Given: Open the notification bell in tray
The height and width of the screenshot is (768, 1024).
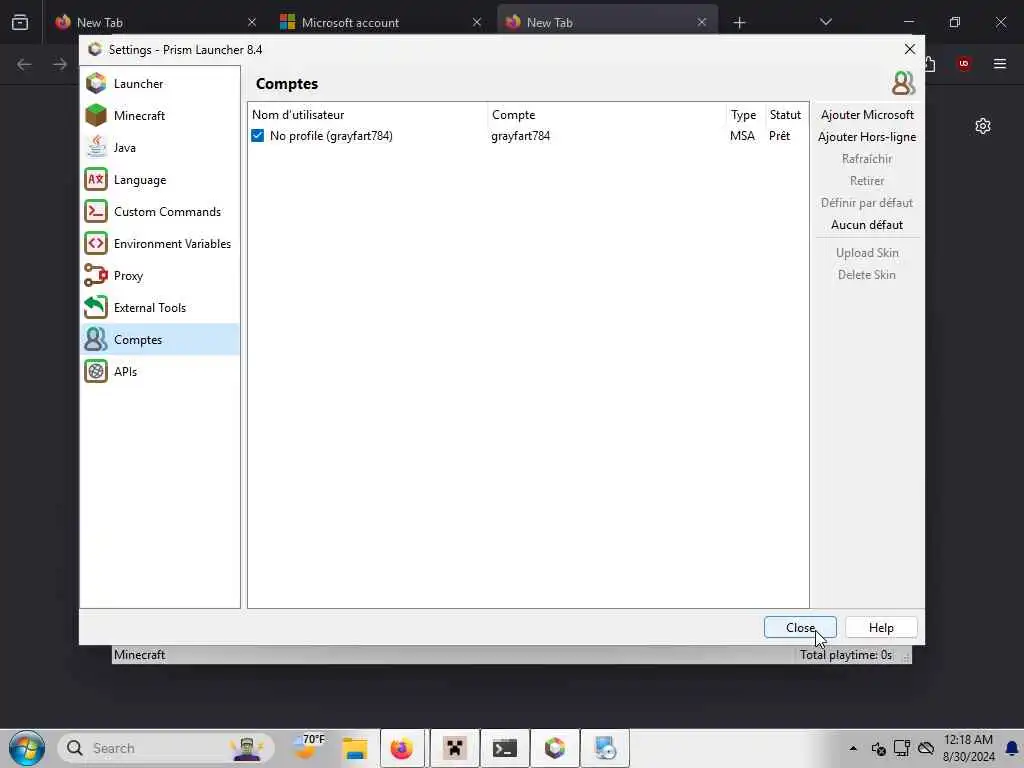Looking at the screenshot, I should tap(1012, 748).
